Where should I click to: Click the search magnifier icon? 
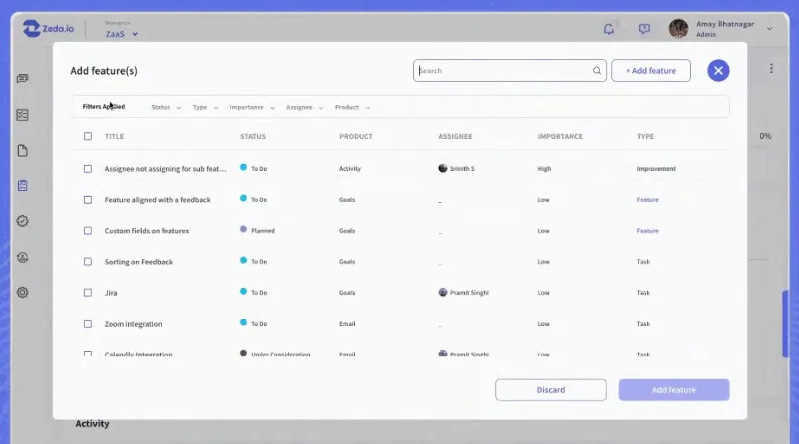[x=597, y=71]
